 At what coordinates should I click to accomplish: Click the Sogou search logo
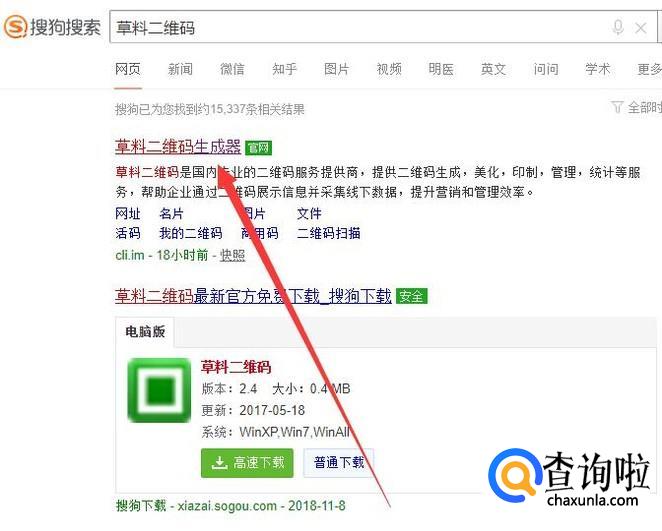[52, 27]
